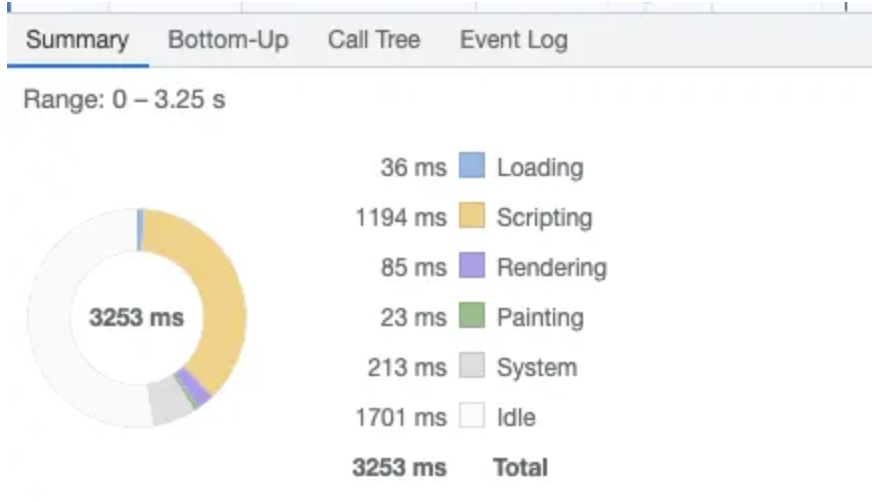
Task: Click the white Idle color swatch
Action: [x=471, y=417]
